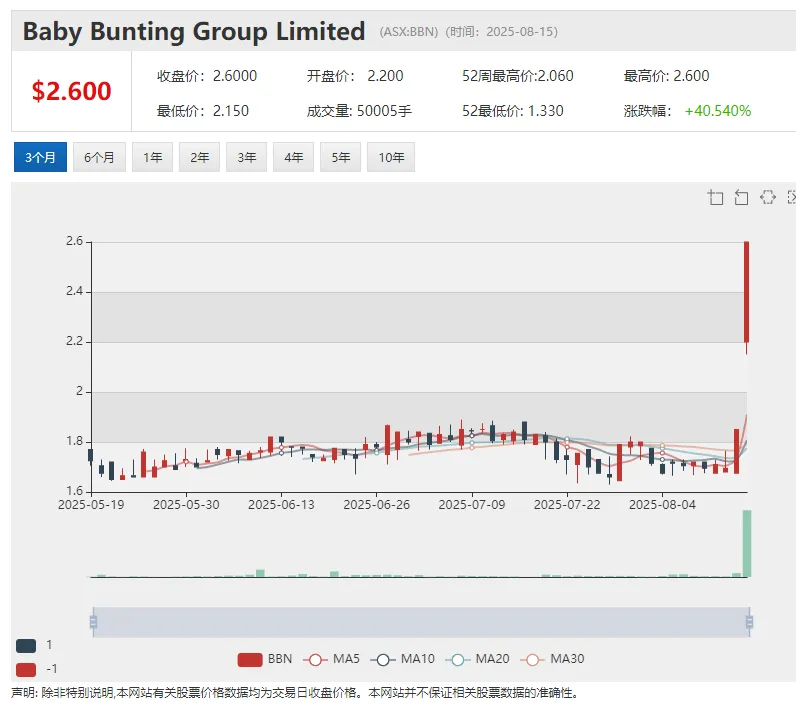Click the 2.4 y-axis label
Screen dimensions: 806x719
[x=75, y=291]
